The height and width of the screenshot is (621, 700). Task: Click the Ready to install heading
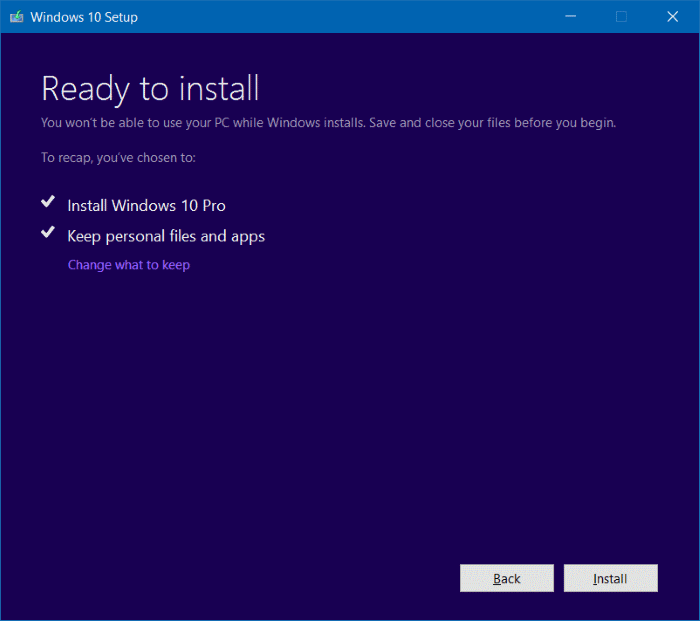coord(150,89)
